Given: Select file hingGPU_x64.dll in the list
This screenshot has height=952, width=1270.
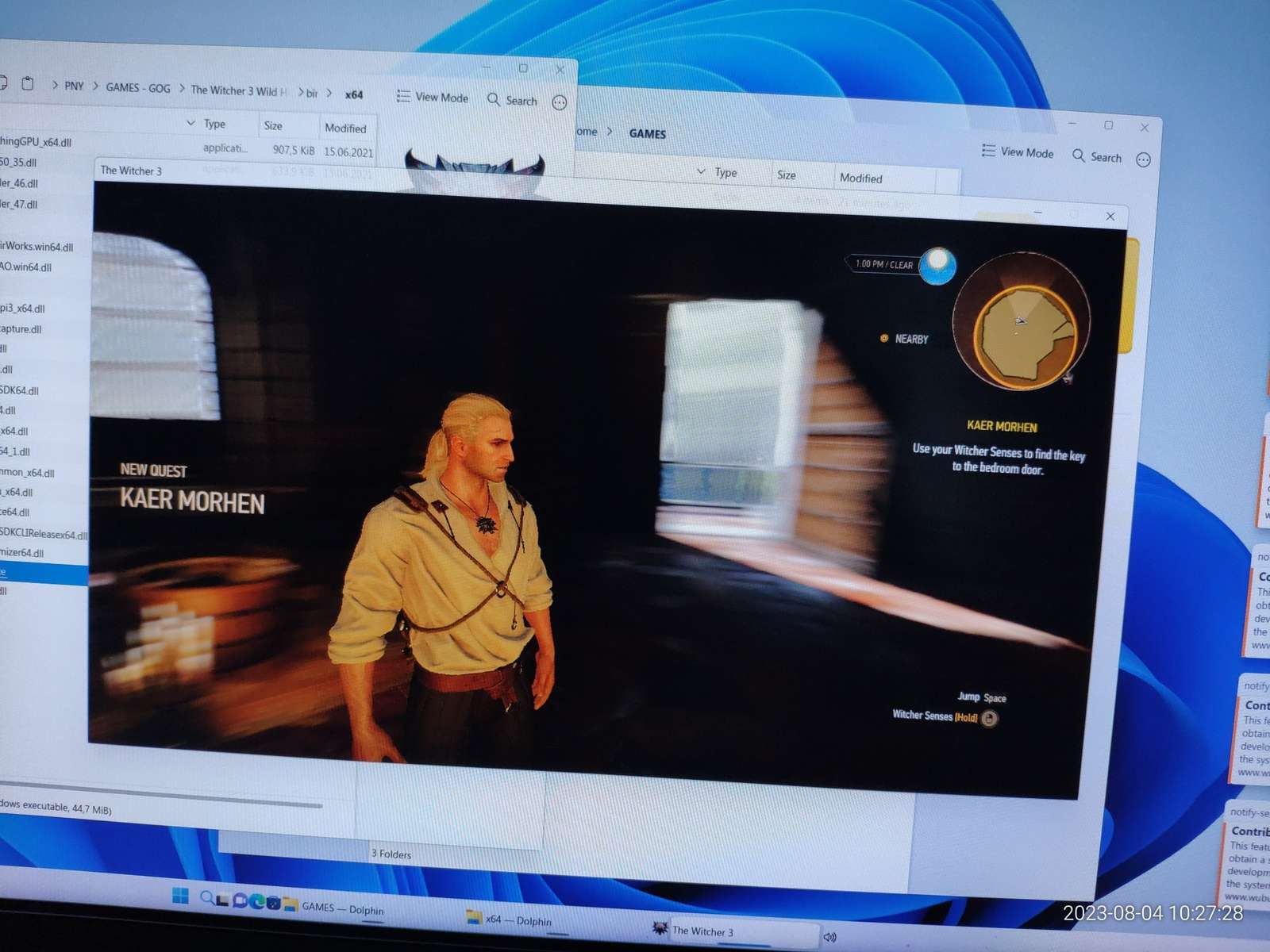Looking at the screenshot, I should coord(36,141).
